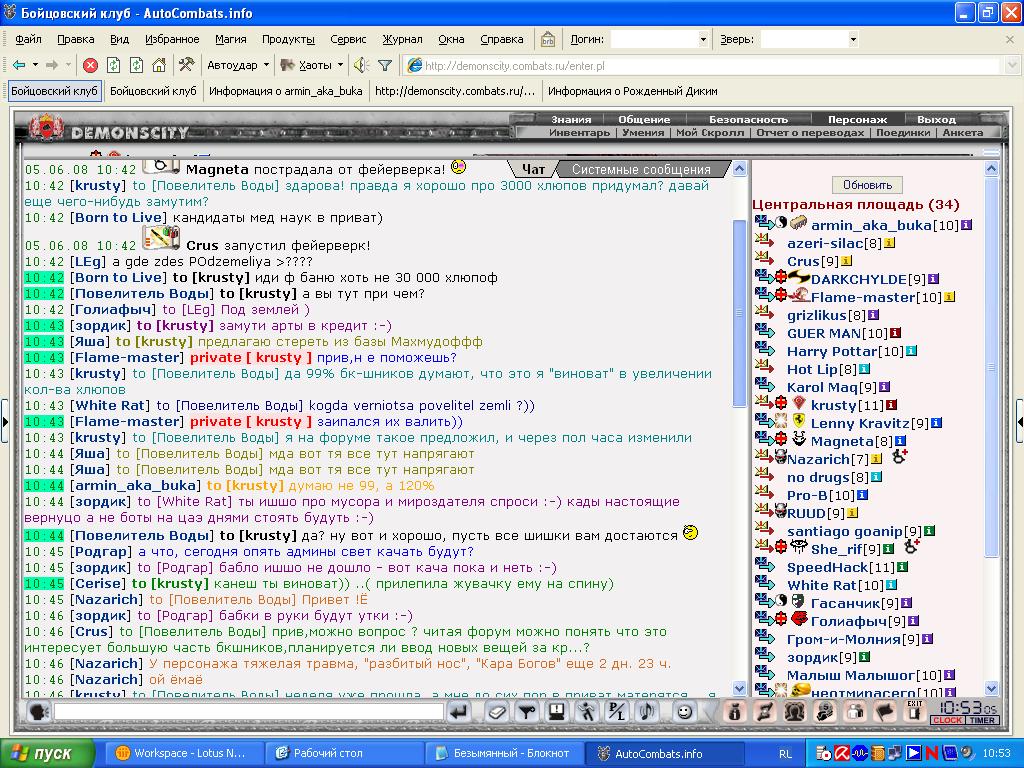Click refresh icon right beside the Home icon
The image size is (1024, 768).
[x=136, y=65]
